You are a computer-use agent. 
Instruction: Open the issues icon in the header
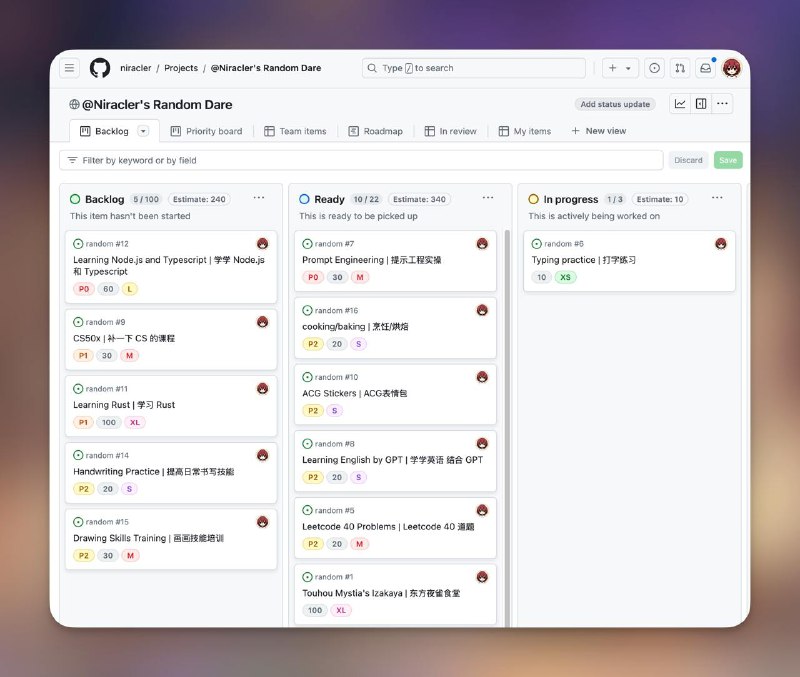point(655,67)
